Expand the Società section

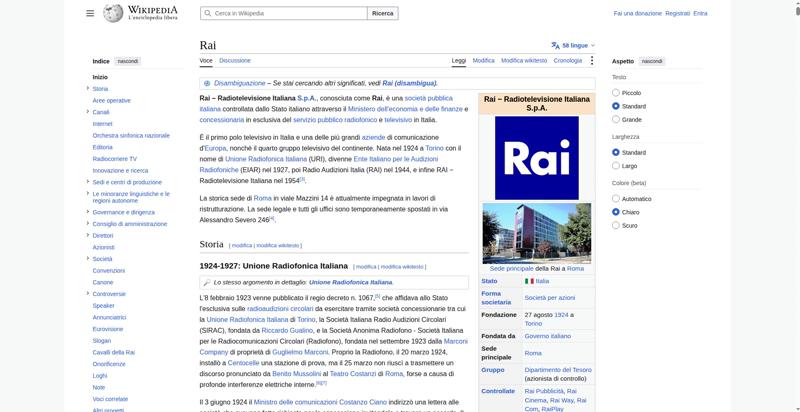point(88,259)
